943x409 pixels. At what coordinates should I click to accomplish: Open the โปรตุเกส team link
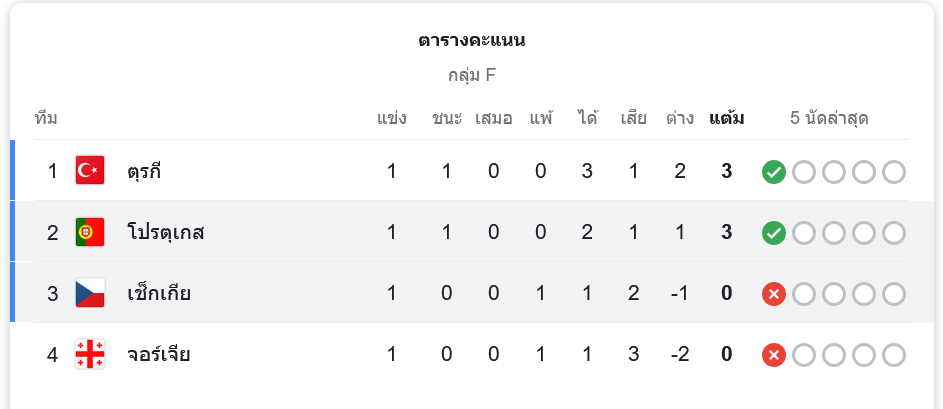(166, 232)
